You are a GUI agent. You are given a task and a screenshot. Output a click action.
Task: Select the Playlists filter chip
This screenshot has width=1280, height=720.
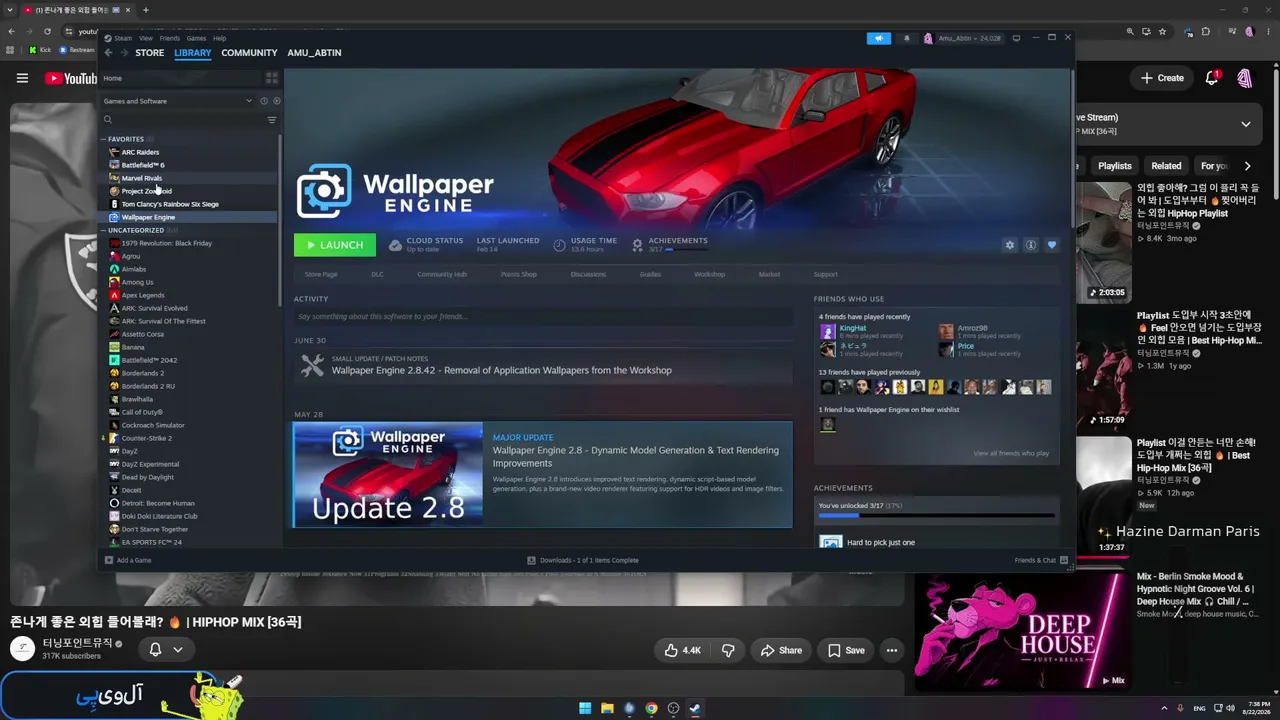tap(1114, 166)
